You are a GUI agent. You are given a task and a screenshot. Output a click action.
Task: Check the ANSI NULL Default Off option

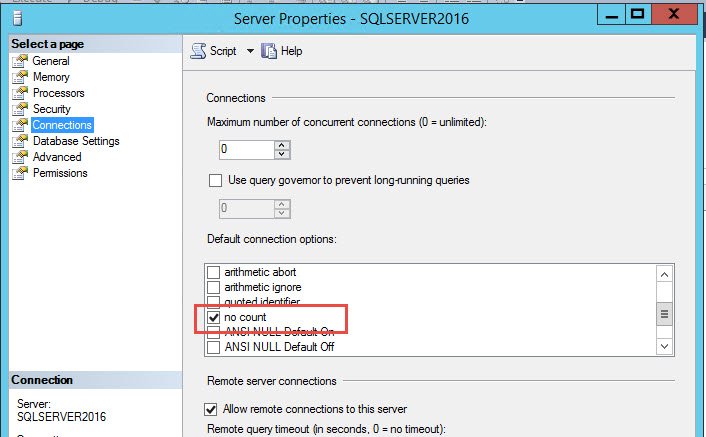coord(213,347)
